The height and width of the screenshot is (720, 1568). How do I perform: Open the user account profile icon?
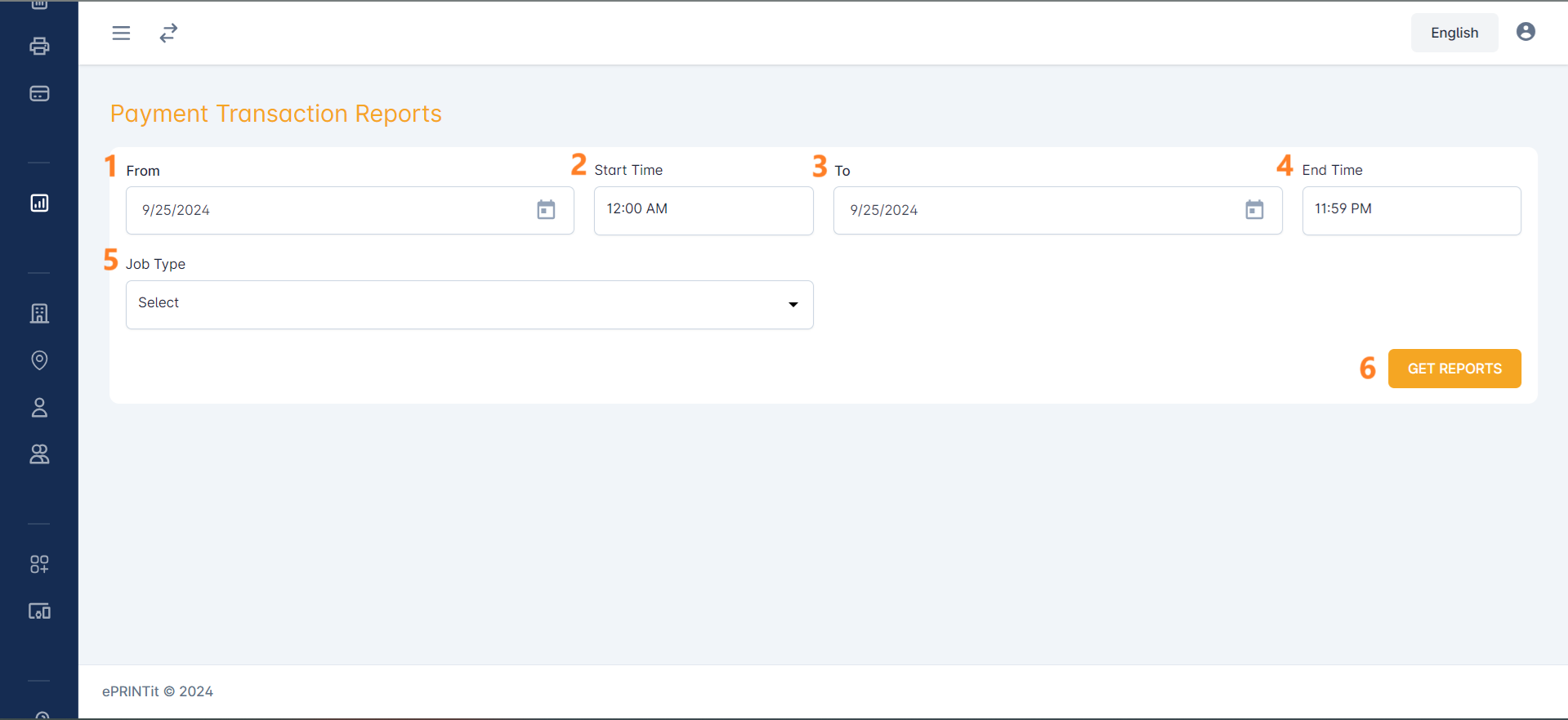click(1525, 32)
